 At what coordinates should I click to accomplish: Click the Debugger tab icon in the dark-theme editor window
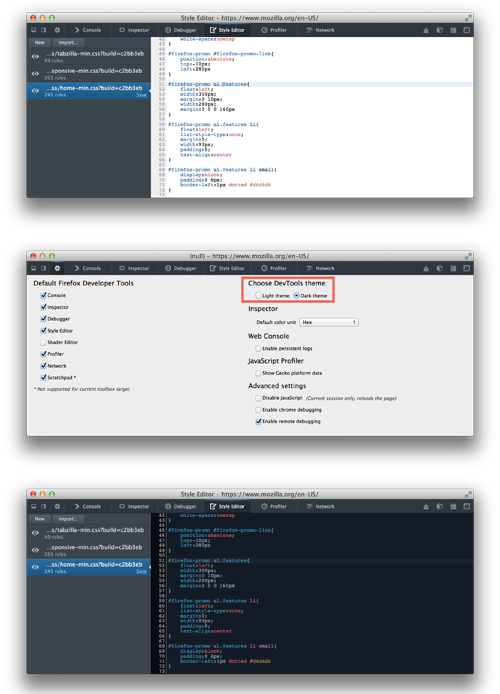point(168,506)
